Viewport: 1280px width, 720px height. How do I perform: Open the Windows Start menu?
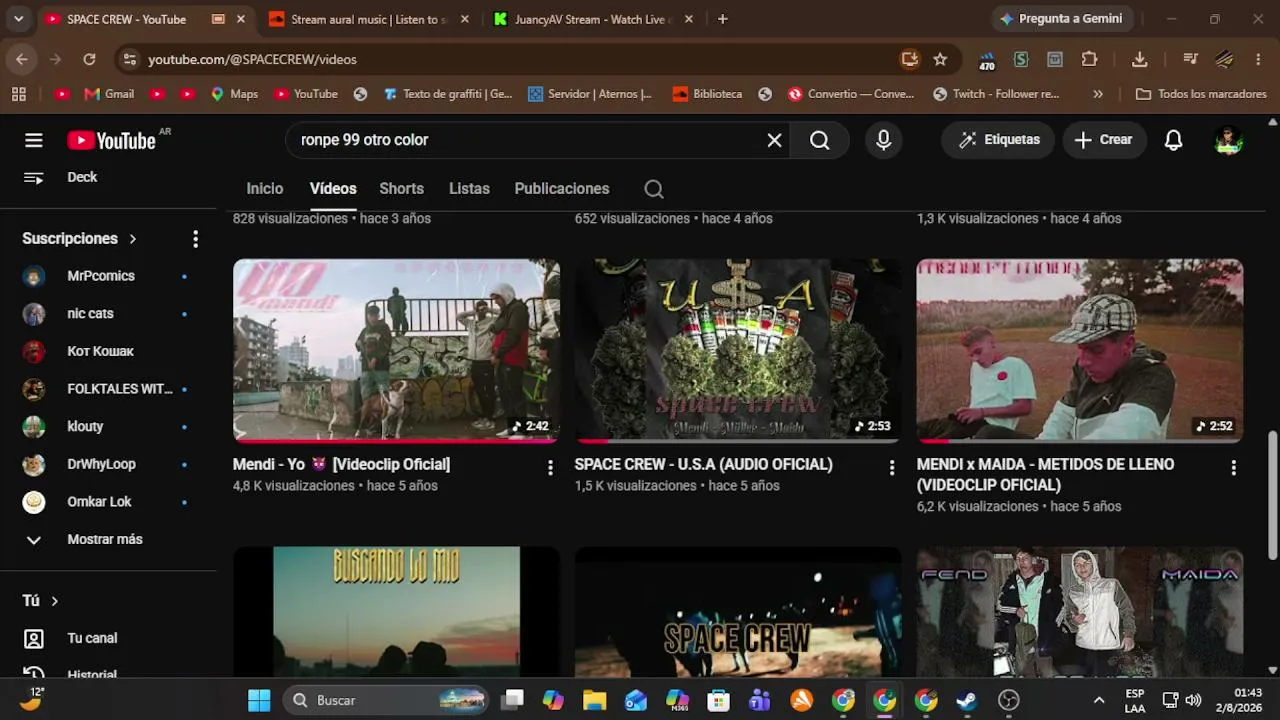coord(259,700)
